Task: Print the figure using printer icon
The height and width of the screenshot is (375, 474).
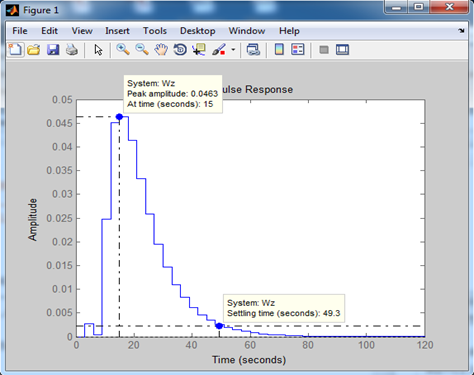Action: click(x=72, y=50)
